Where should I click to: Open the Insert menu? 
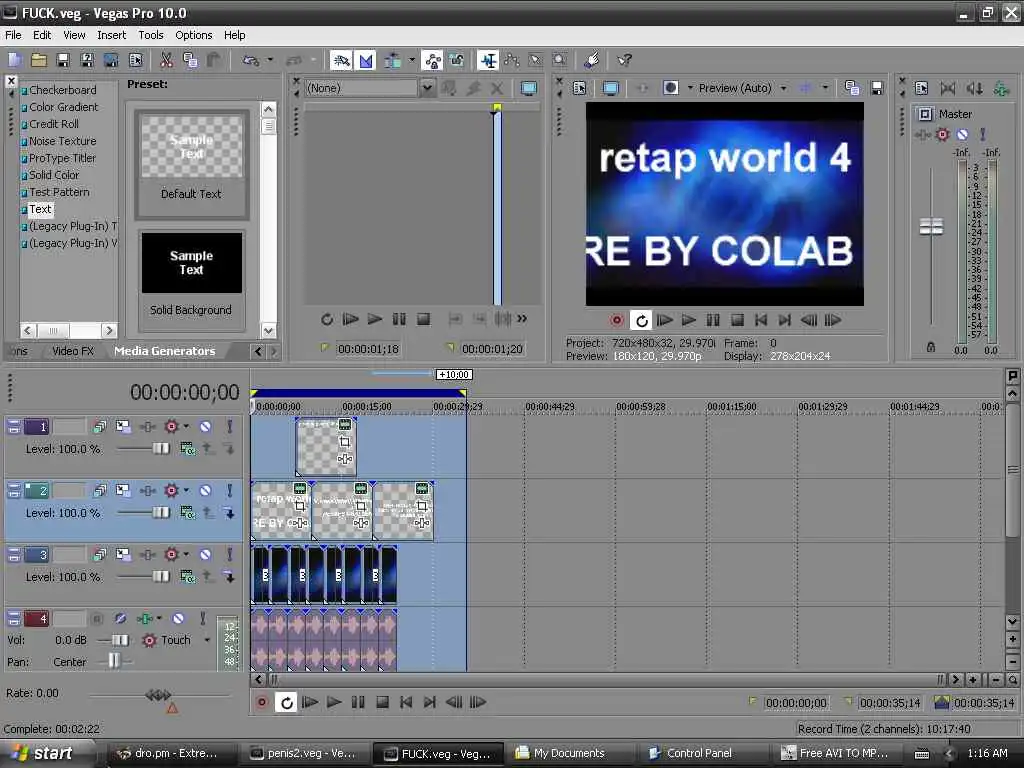pyautogui.click(x=112, y=35)
